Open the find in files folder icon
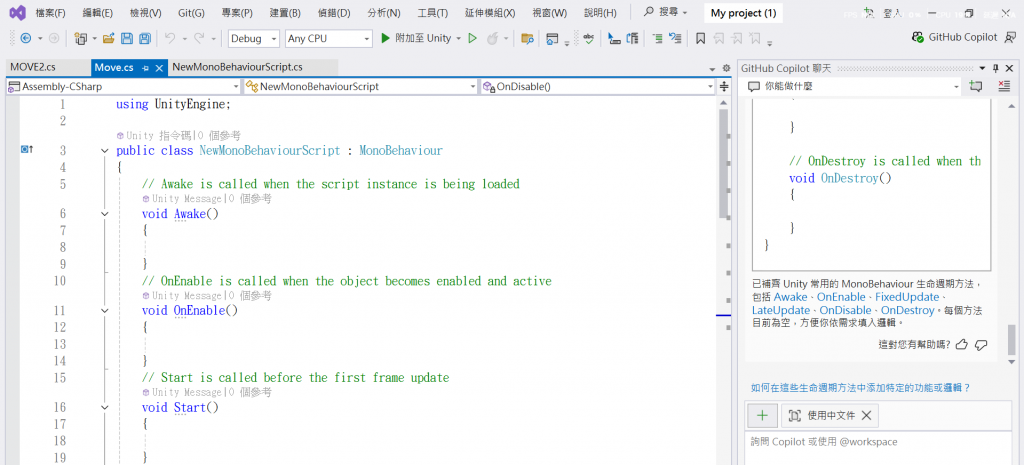 [x=527, y=39]
